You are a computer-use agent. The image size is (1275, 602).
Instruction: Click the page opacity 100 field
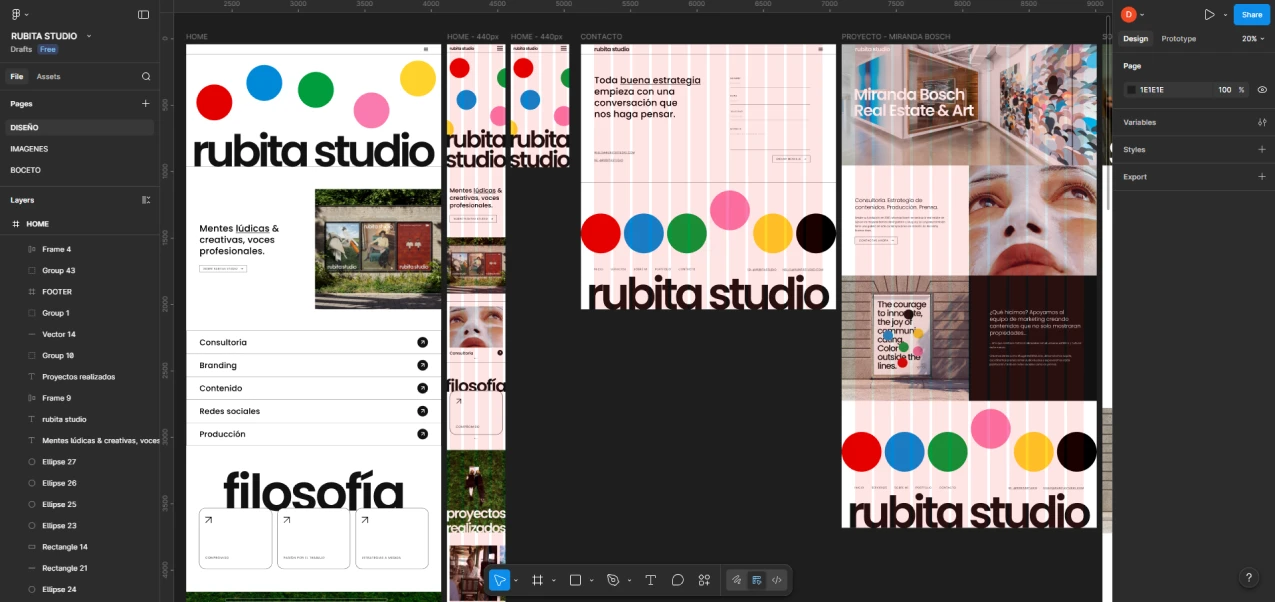[x=1224, y=90]
